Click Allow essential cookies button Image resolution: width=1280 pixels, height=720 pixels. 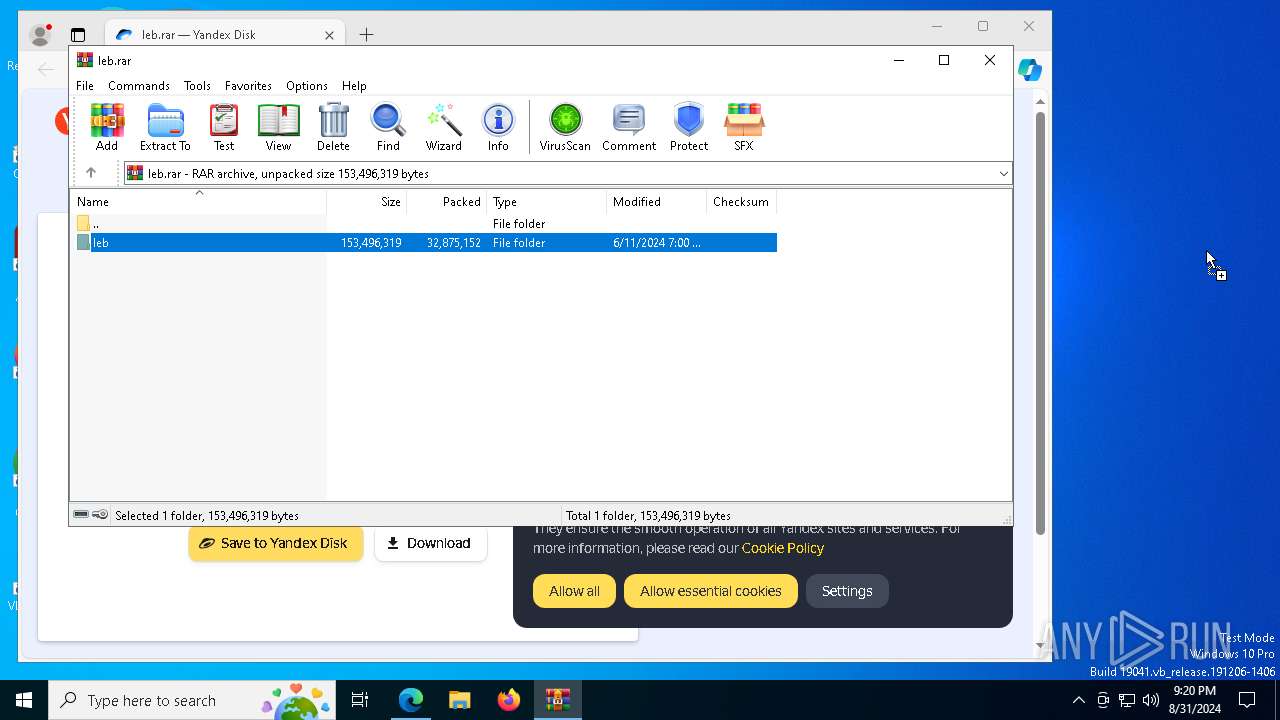[x=710, y=591]
